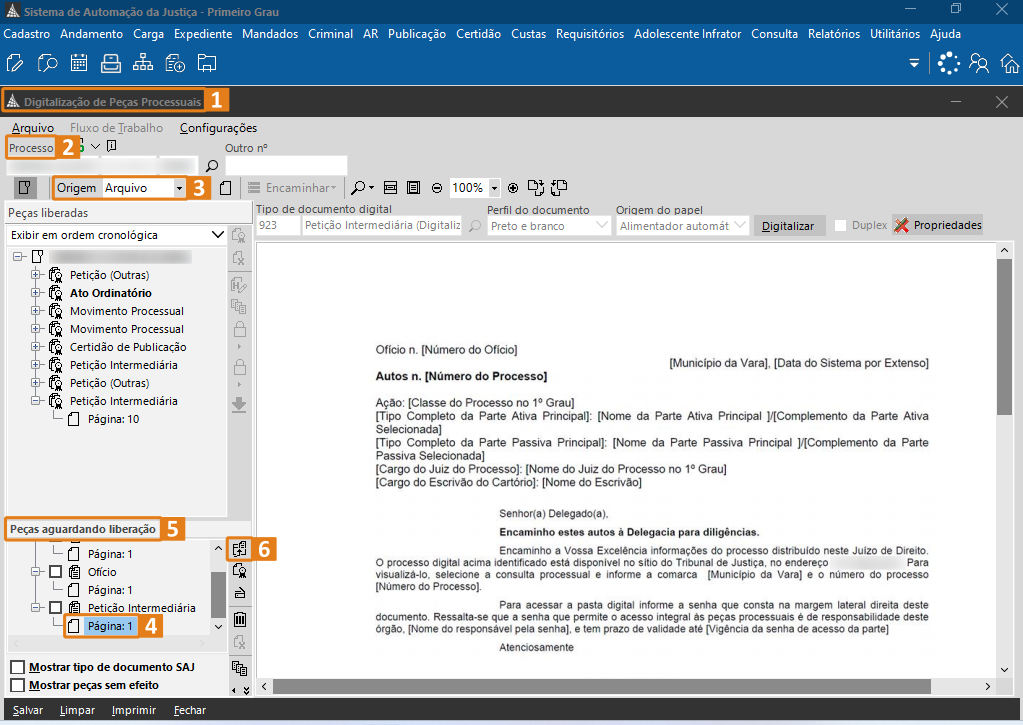Click the document viewer horizontal scrollbar thumb
This screenshot has height=725, width=1023.
pyautogui.click(x=602, y=686)
